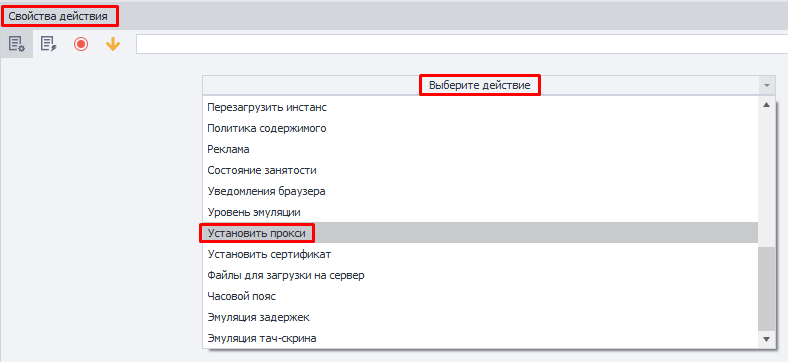This screenshot has width=788, height=362.
Task: Open the Выберите действие combo box
Action: click(489, 85)
